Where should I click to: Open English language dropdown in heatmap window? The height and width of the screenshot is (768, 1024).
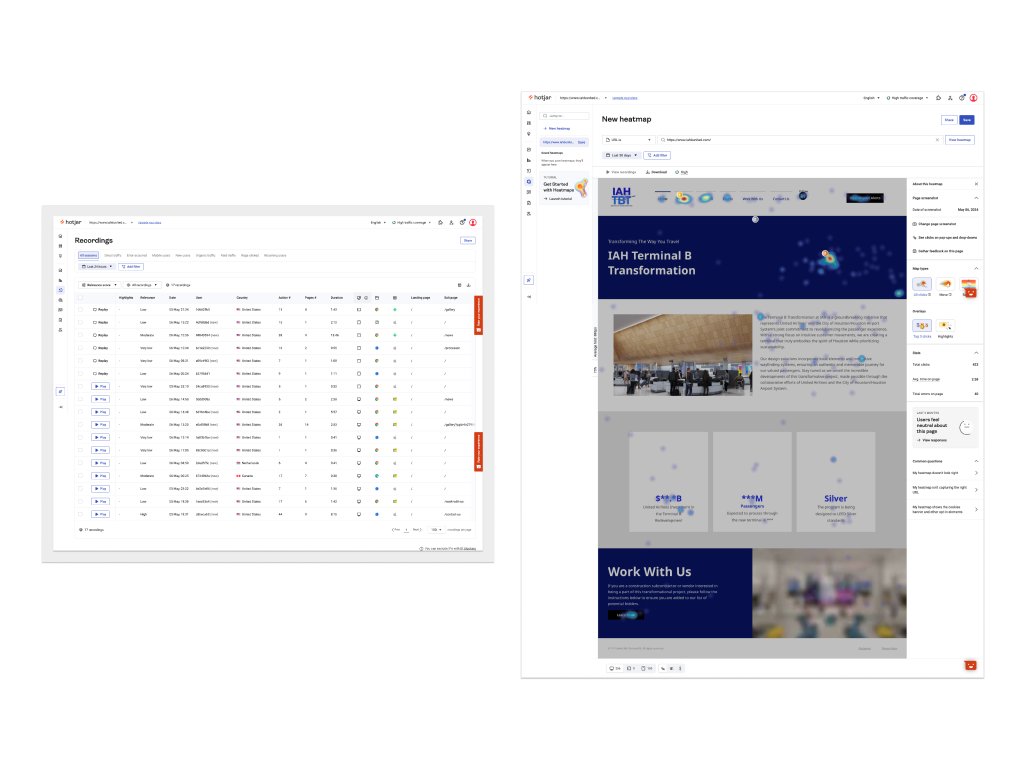[x=871, y=98]
